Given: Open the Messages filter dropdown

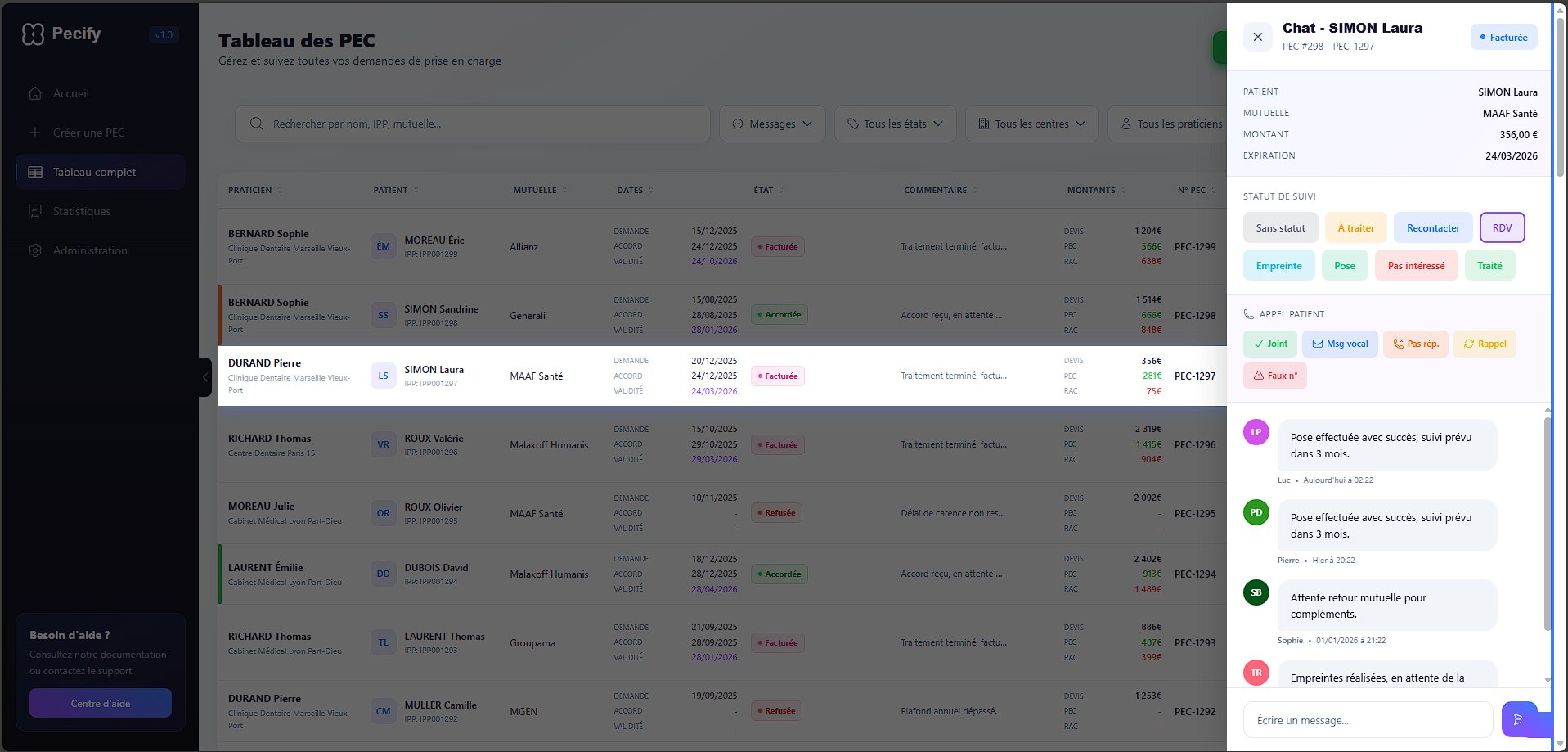Looking at the screenshot, I should pyautogui.click(x=771, y=124).
